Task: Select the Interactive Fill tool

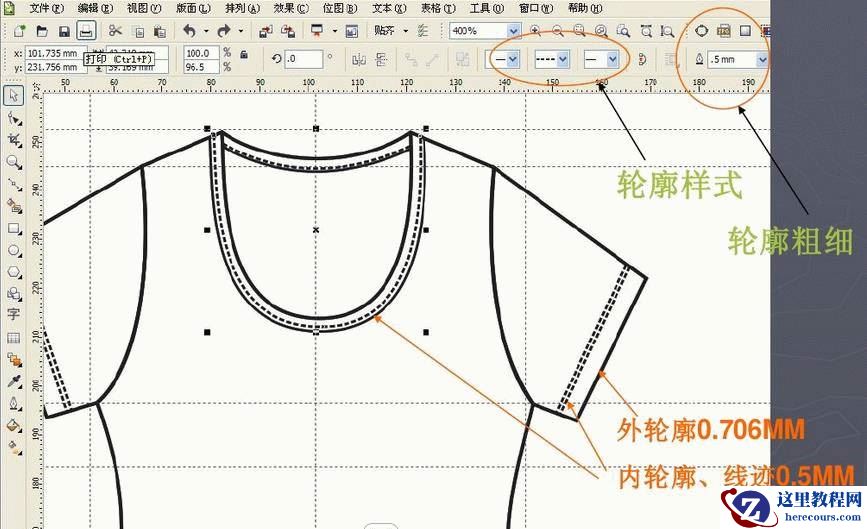Action: 14,446
